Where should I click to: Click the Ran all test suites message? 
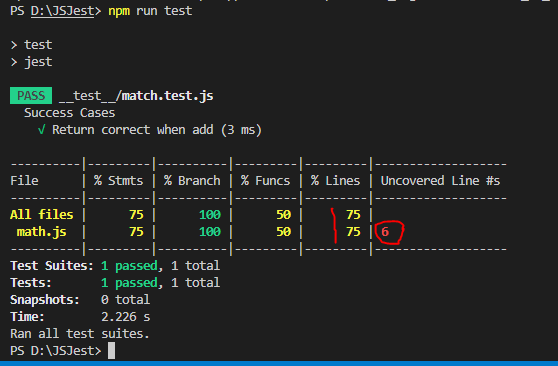(80, 334)
